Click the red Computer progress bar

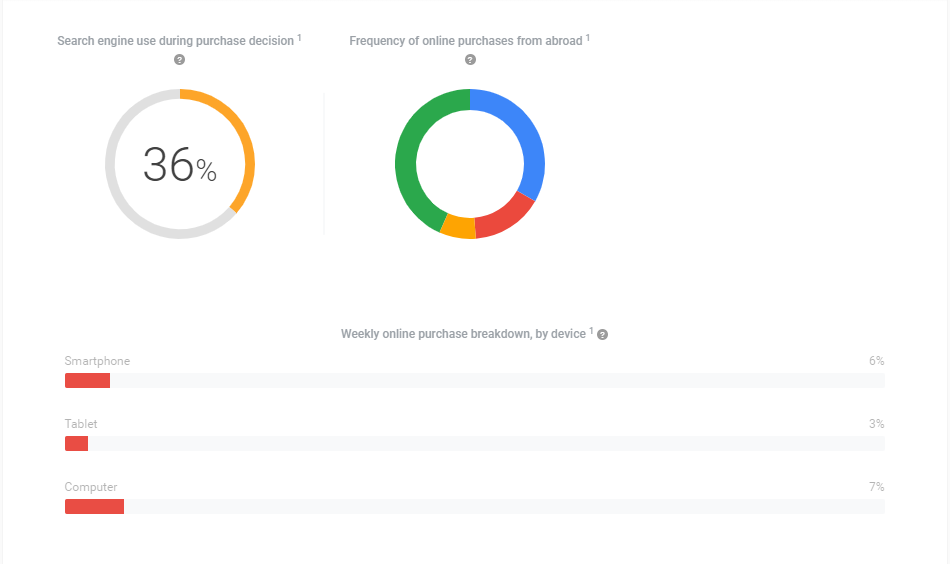tap(94, 507)
